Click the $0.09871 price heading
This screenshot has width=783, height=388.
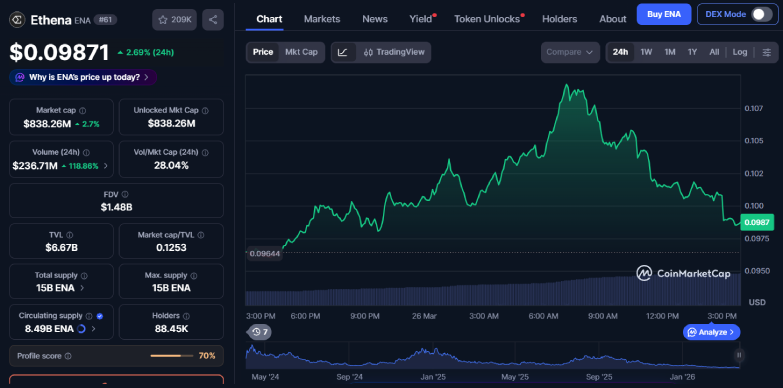tap(59, 52)
